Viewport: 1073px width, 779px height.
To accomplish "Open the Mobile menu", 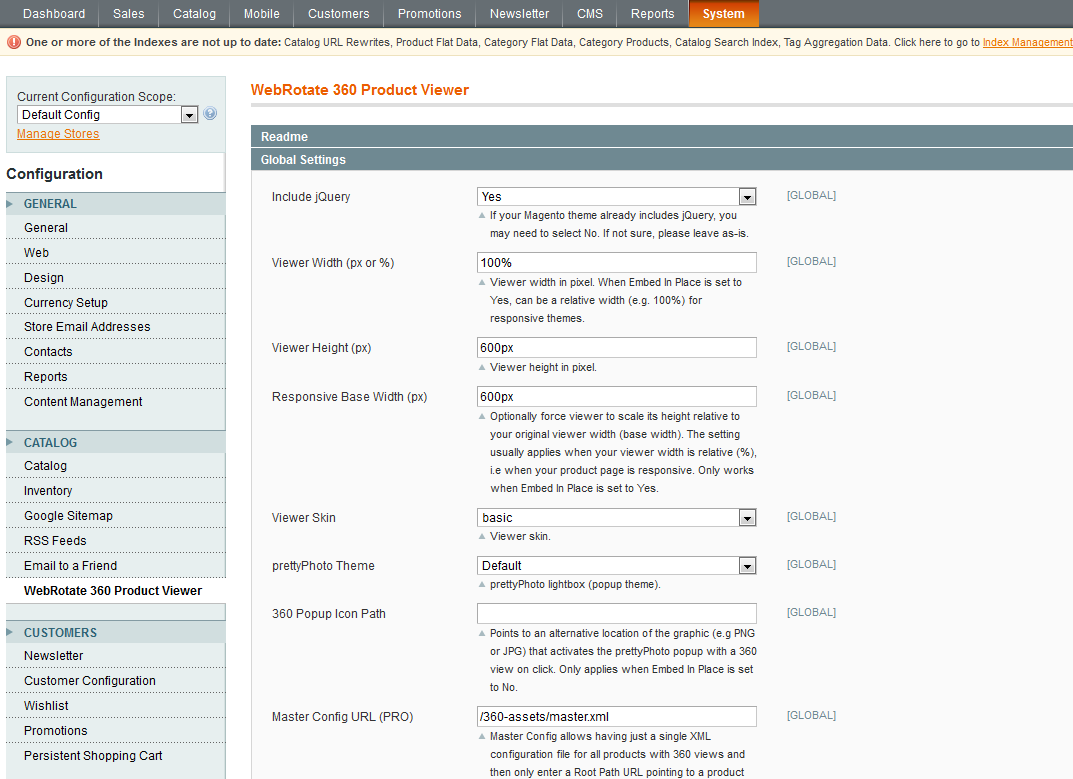I will coord(261,14).
